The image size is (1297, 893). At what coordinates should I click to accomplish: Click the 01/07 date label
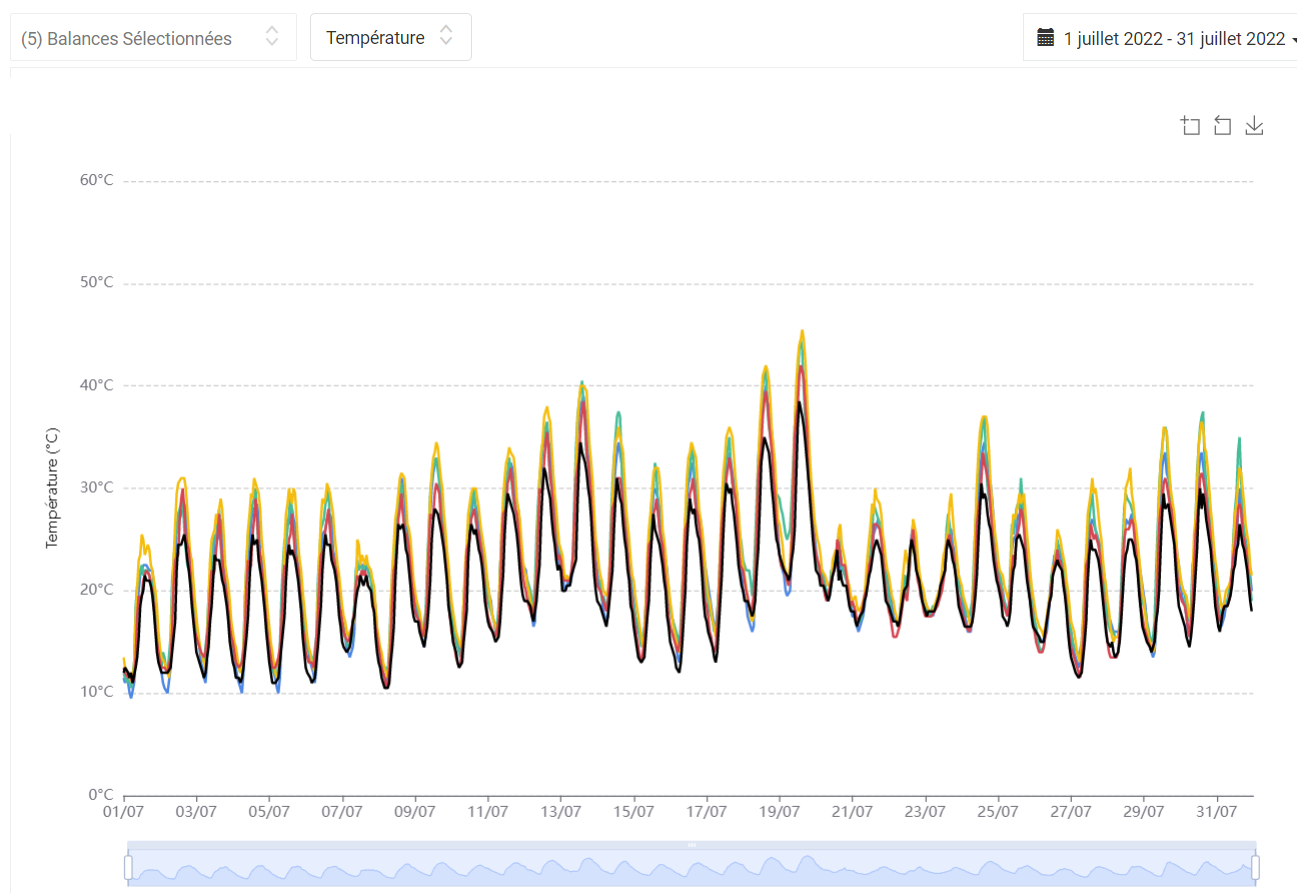(124, 812)
